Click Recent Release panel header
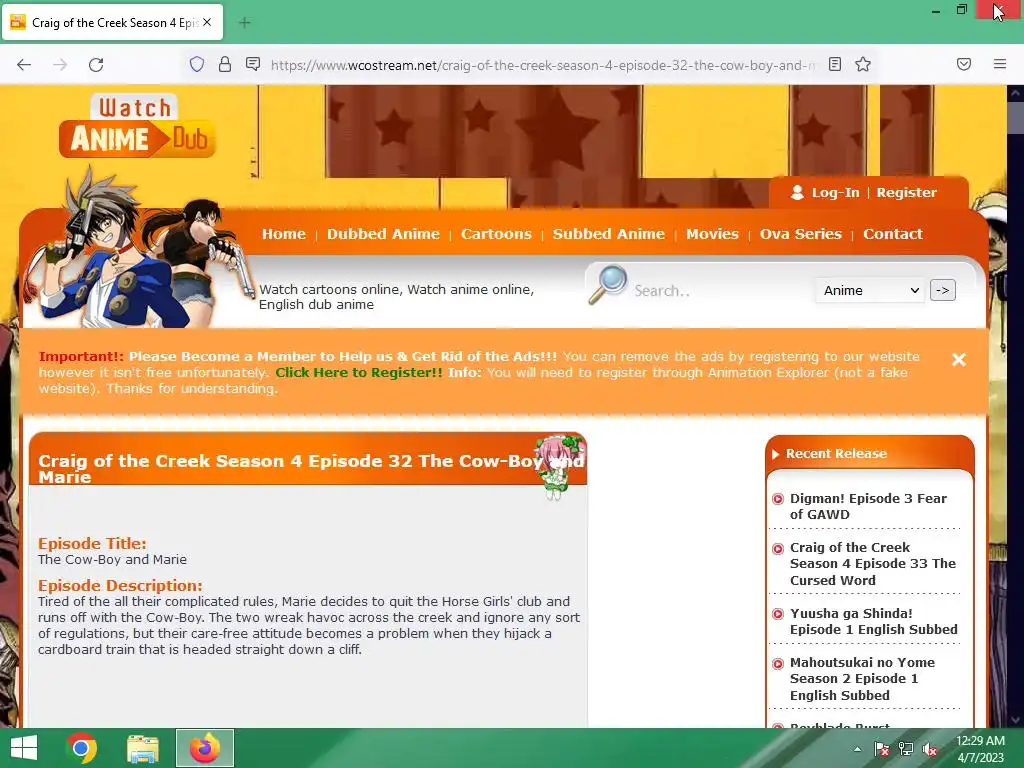This screenshot has width=1024, height=768. pyautogui.click(x=836, y=454)
